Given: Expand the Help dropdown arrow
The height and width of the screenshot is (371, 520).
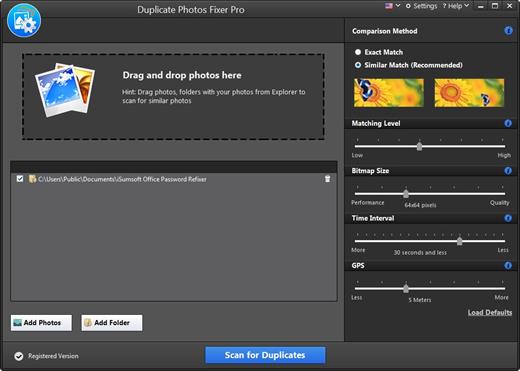Looking at the screenshot, I should click(466, 6).
